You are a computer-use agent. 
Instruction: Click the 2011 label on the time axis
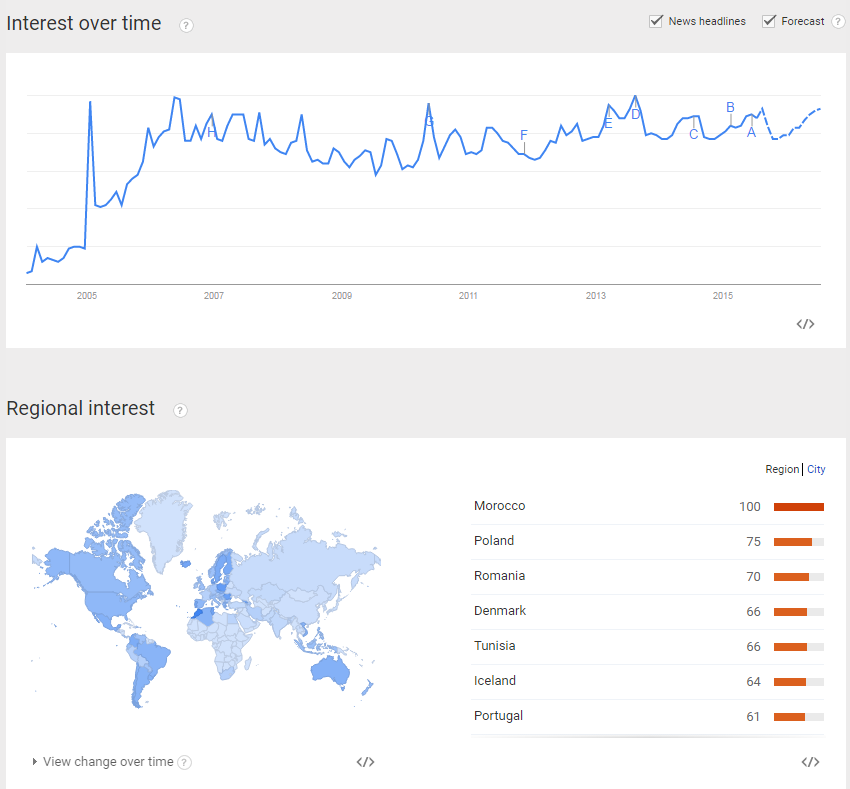tap(468, 296)
